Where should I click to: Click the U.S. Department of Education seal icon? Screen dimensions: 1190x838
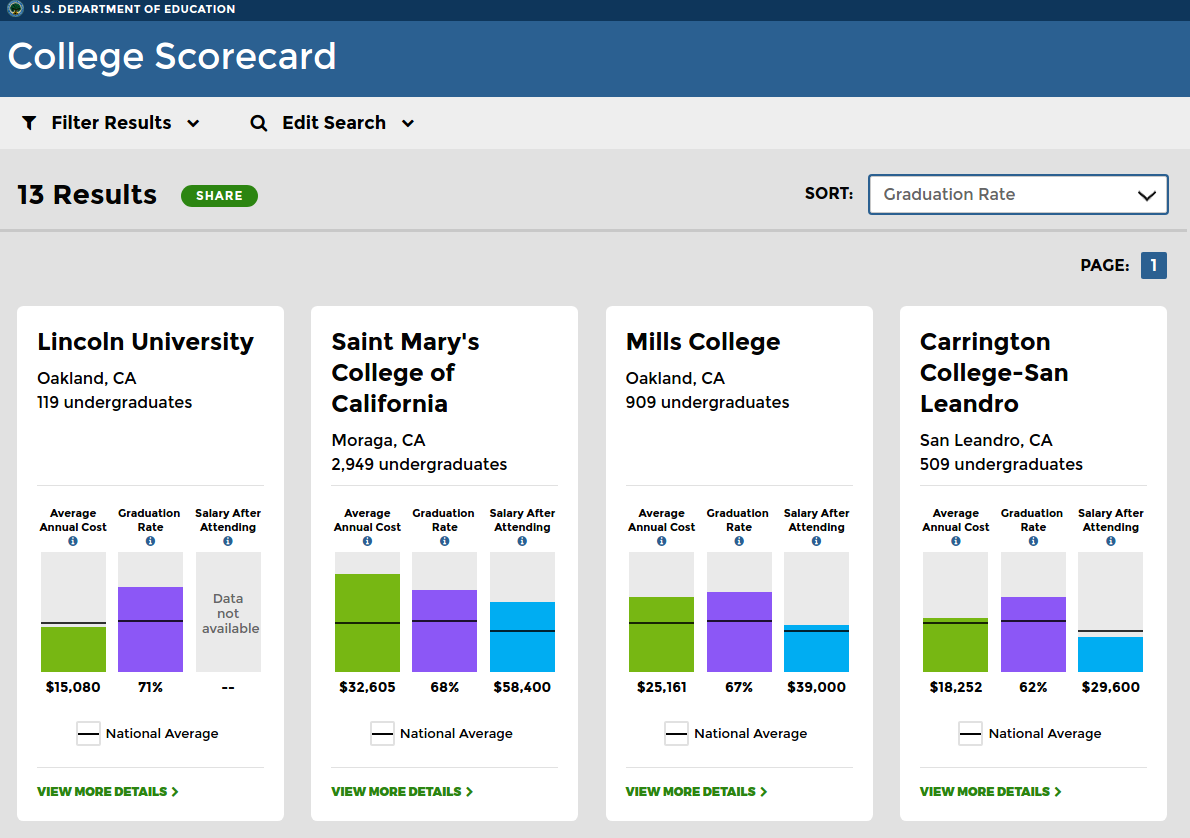(x=15, y=8)
